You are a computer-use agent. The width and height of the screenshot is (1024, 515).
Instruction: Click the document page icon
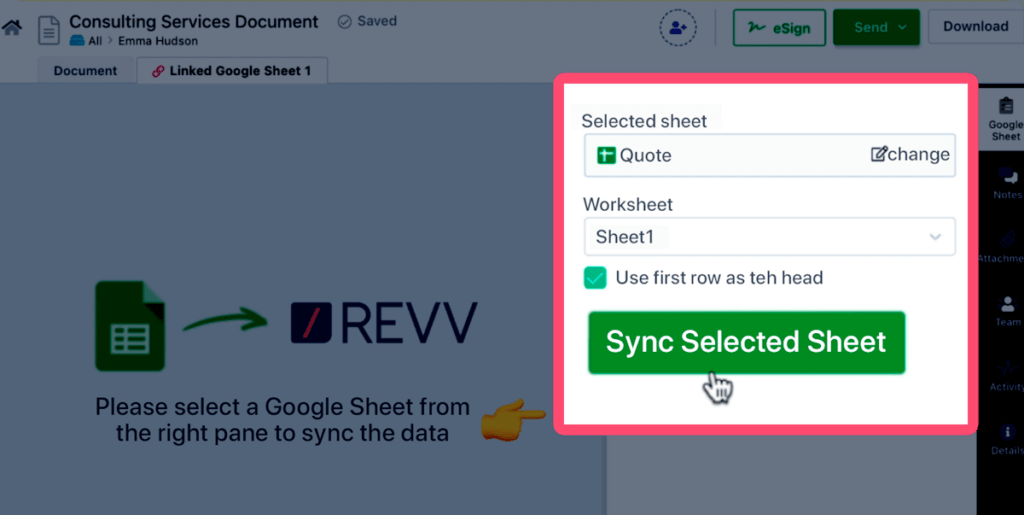pyautogui.click(x=49, y=30)
